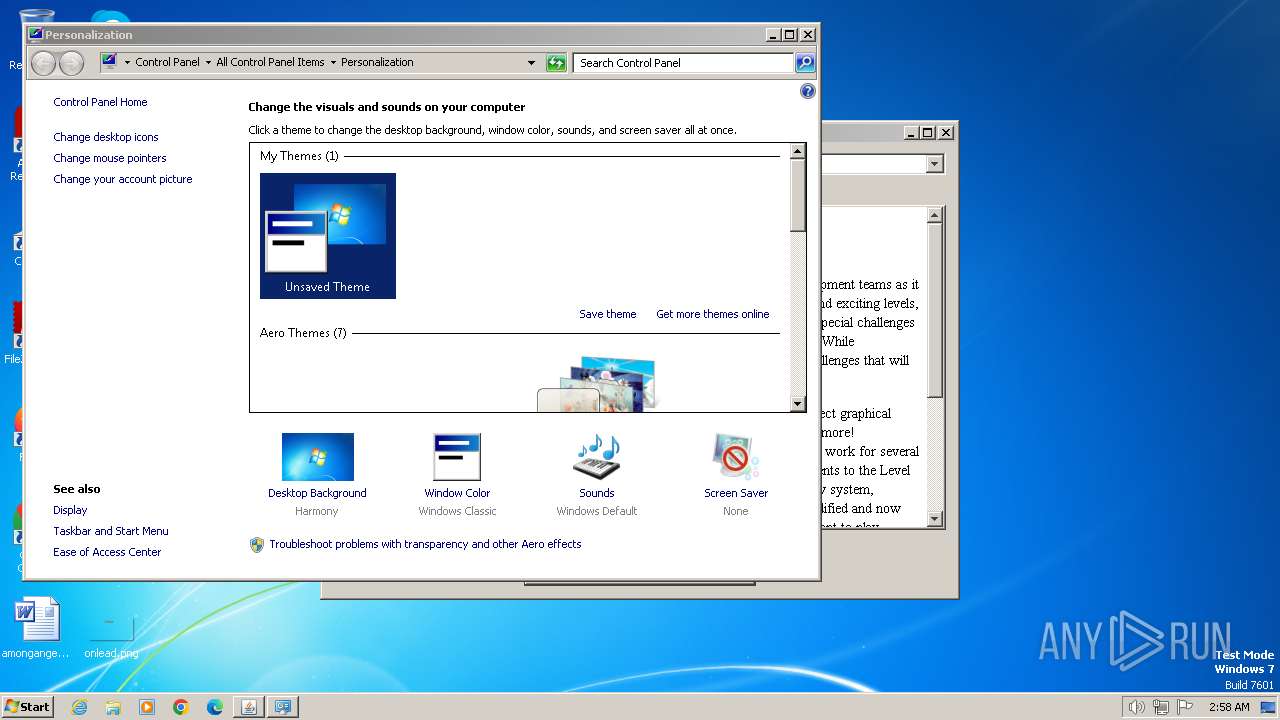Click themes list scroll up arrow
Image resolution: width=1280 pixels, height=720 pixels.
click(x=797, y=152)
